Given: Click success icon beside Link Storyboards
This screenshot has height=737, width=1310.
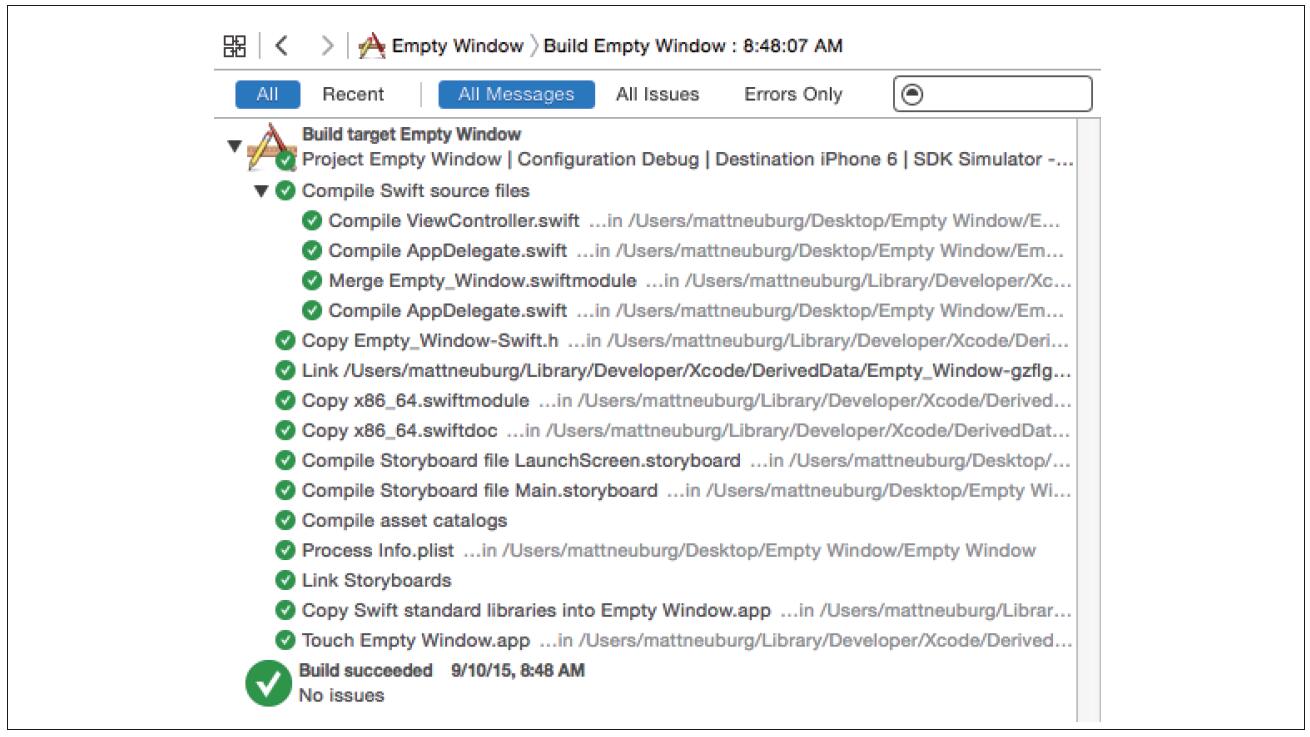Looking at the screenshot, I should pyautogui.click(x=285, y=581).
